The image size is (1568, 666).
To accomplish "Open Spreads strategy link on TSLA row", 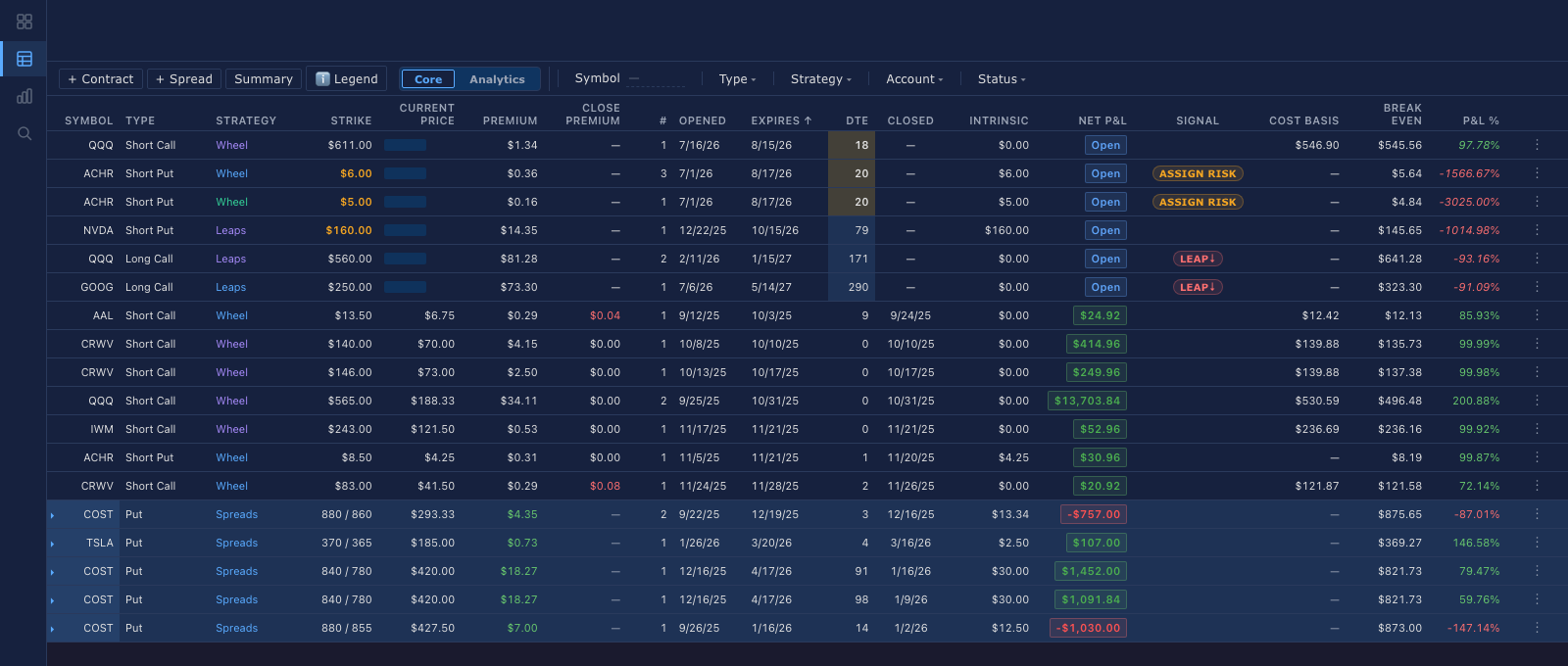I will pyautogui.click(x=237, y=543).
